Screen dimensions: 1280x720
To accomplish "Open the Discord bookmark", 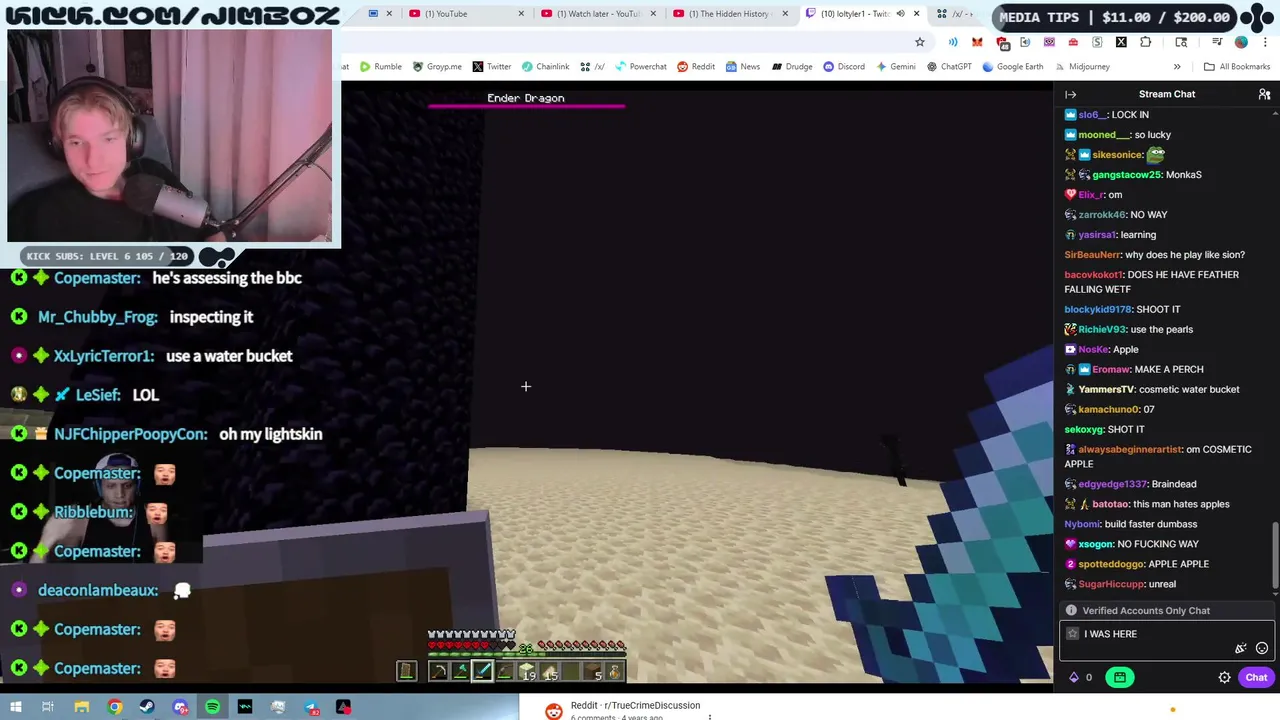I will [x=844, y=67].
